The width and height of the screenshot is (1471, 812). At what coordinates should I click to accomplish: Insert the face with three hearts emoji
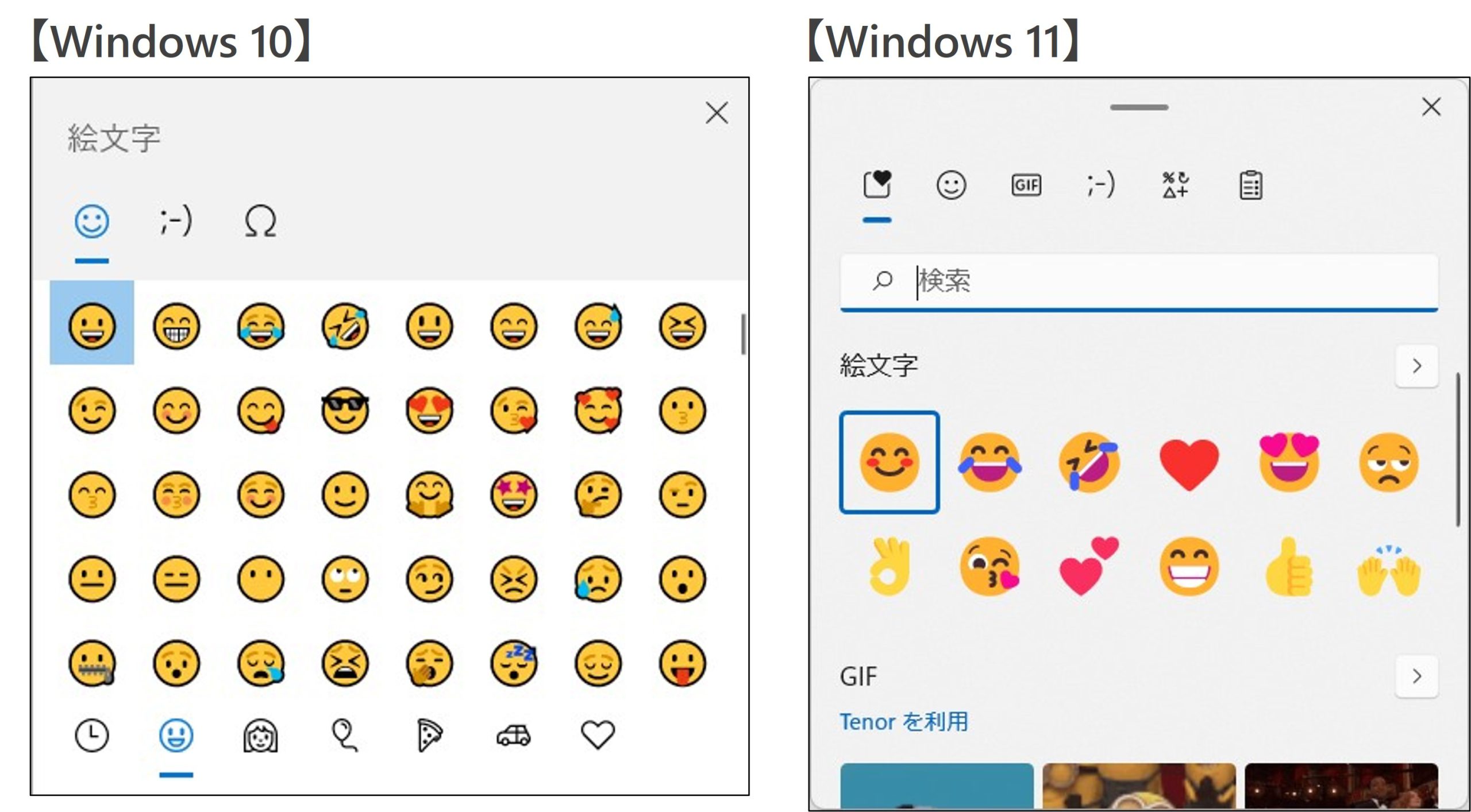598,411
